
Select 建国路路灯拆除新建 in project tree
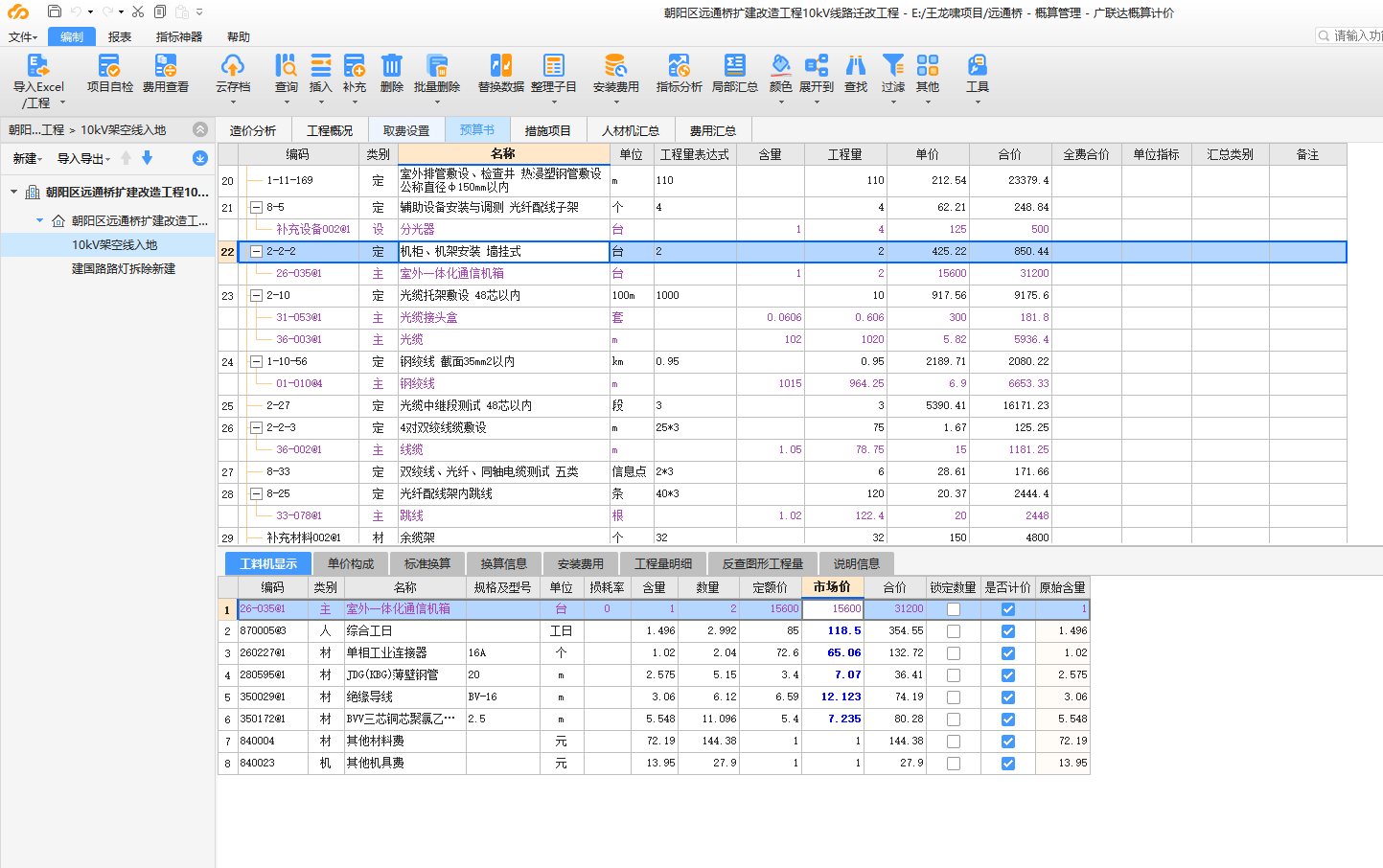pyautogui.click(x=124, y=269)
